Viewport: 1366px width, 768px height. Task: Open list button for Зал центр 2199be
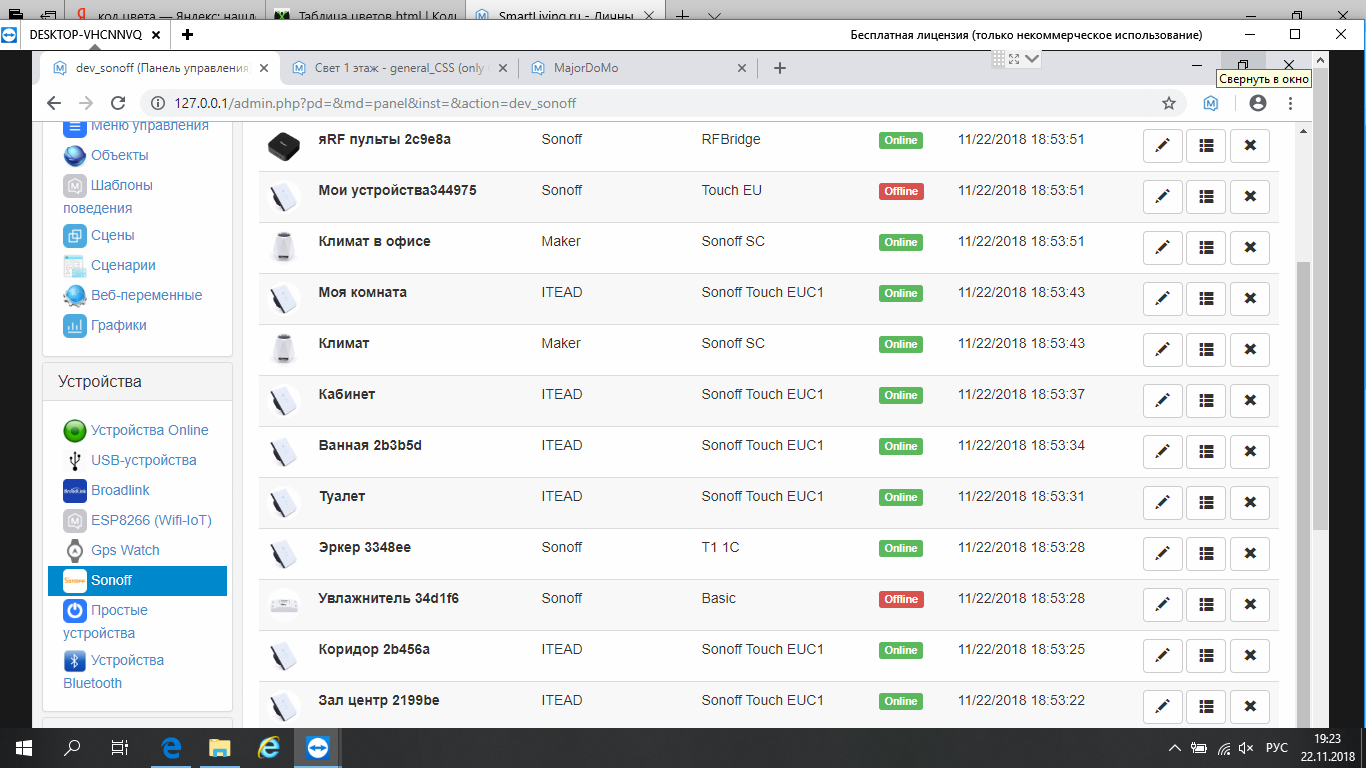click(x=1206, y=707)
